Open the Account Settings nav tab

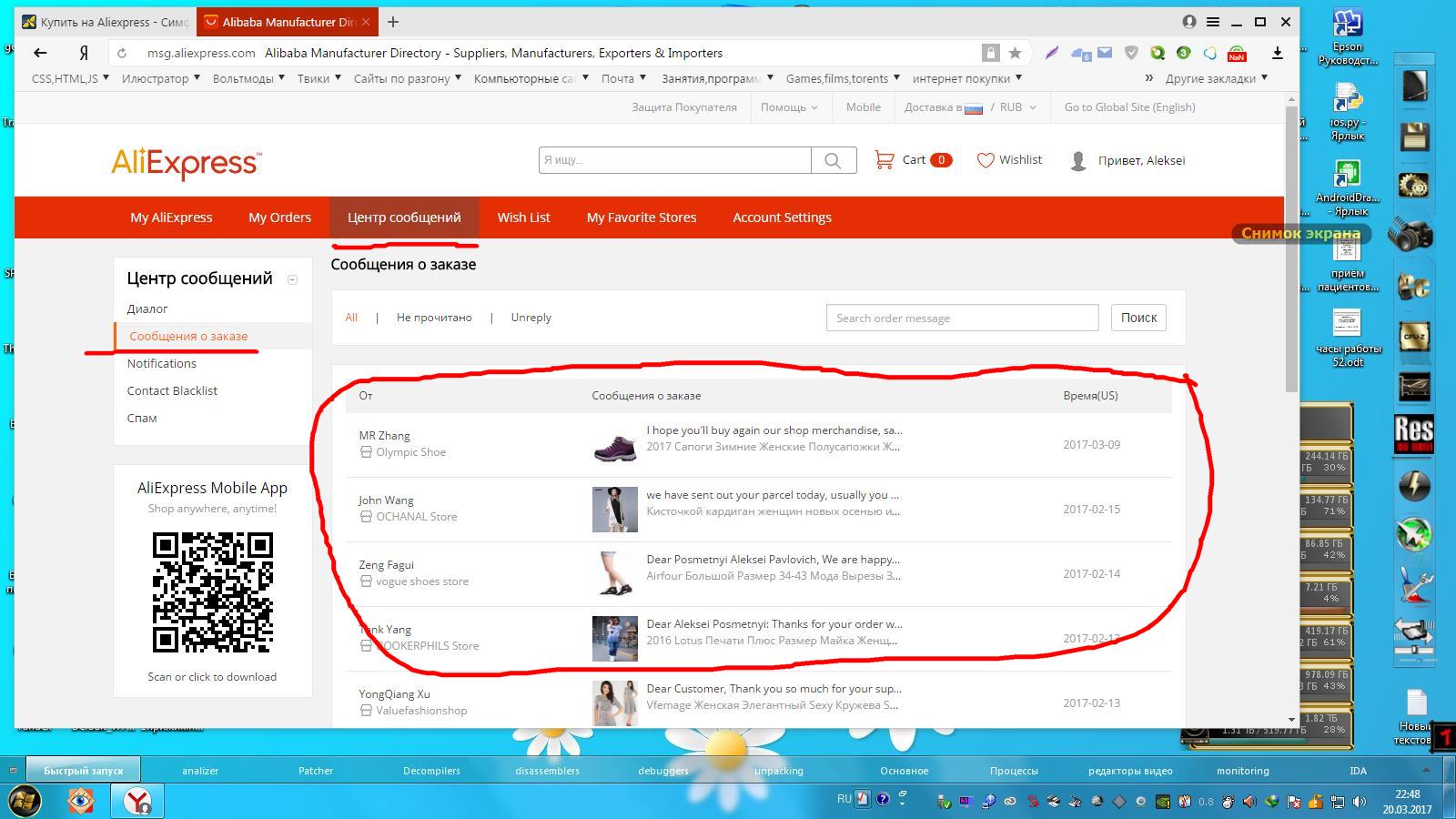pos(782,217)
